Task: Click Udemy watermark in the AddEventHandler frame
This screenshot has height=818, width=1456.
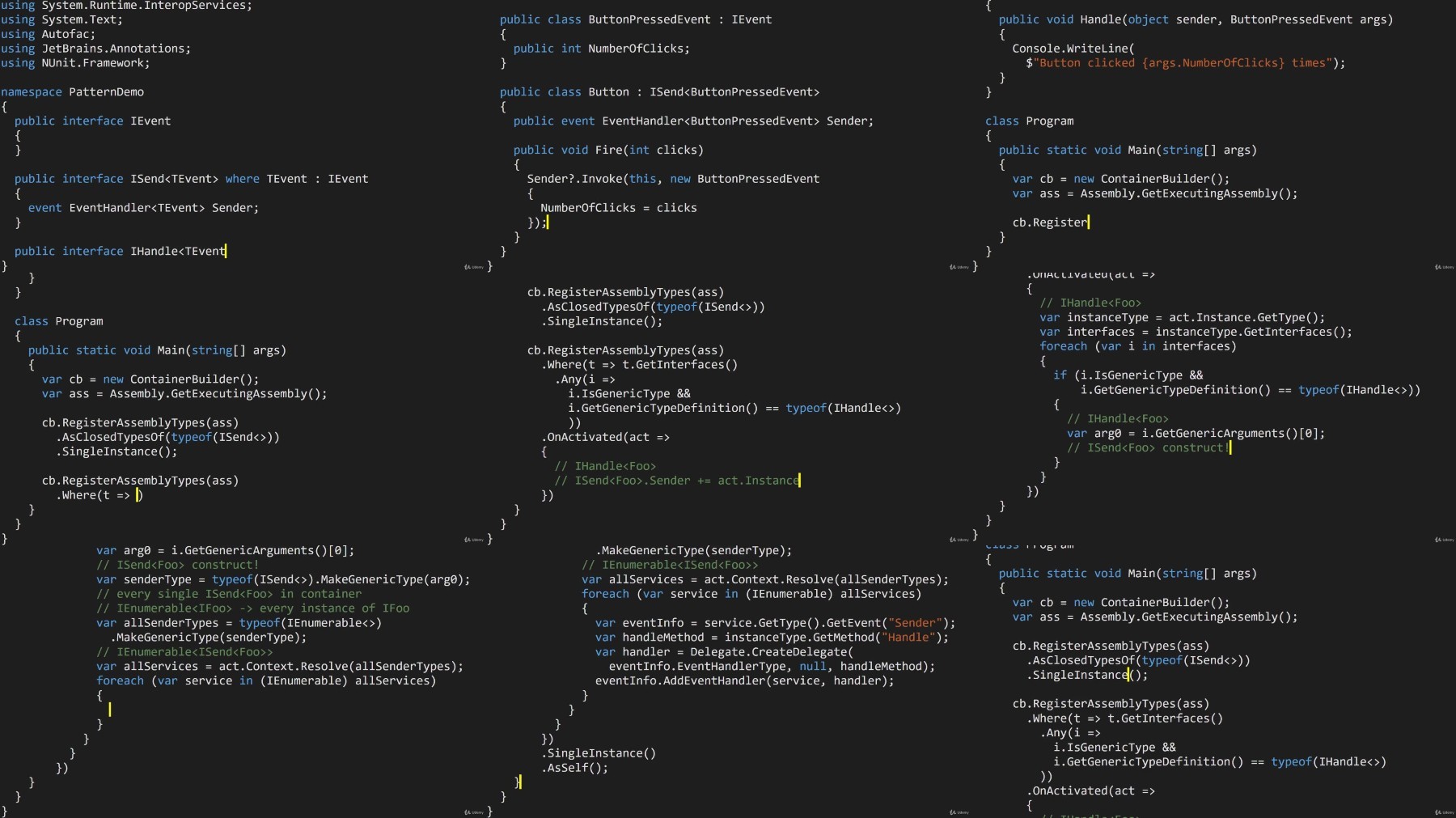Action: click(959, 812)
